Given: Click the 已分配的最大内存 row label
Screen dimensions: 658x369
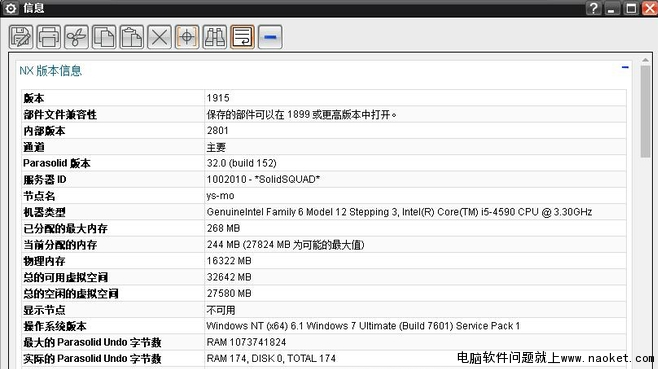Looking at the screenshot, I should point(65,228).
